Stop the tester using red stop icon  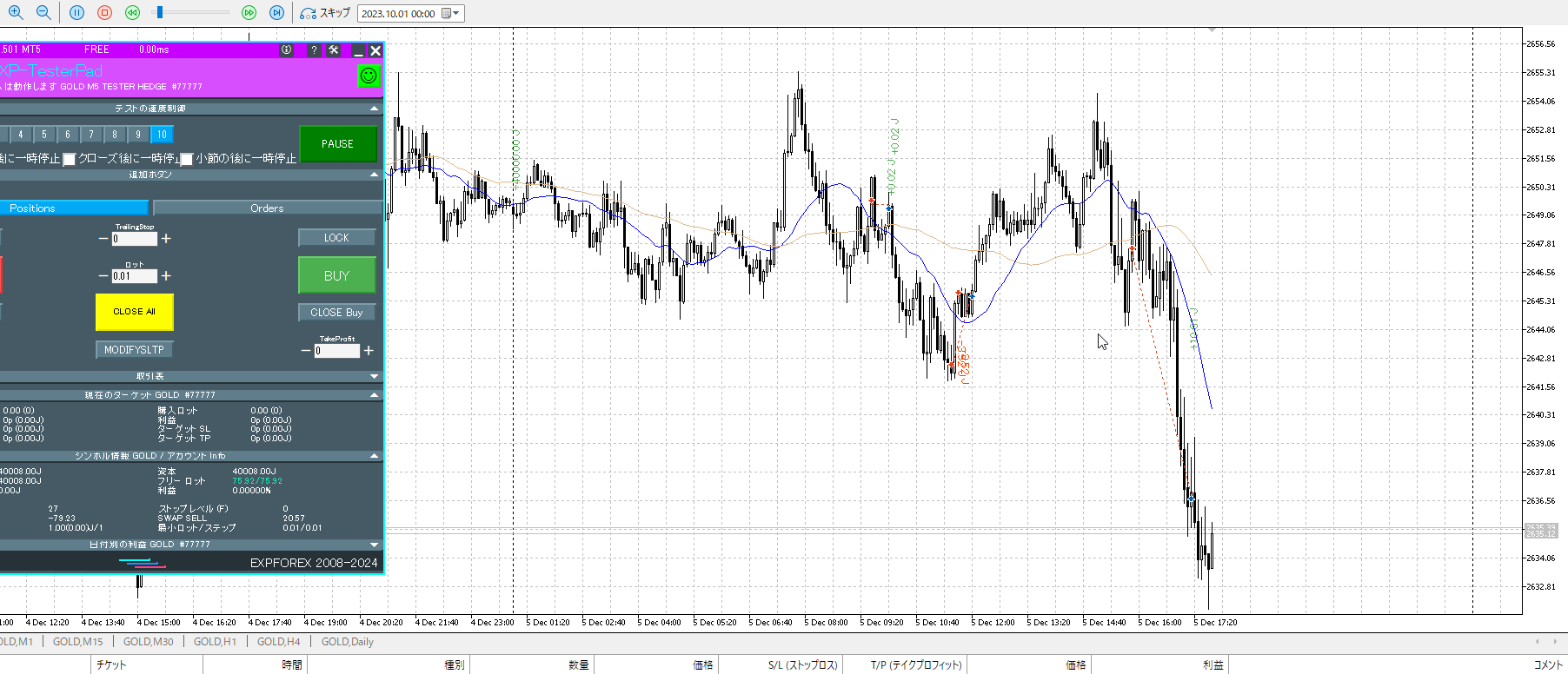[104, 13]
